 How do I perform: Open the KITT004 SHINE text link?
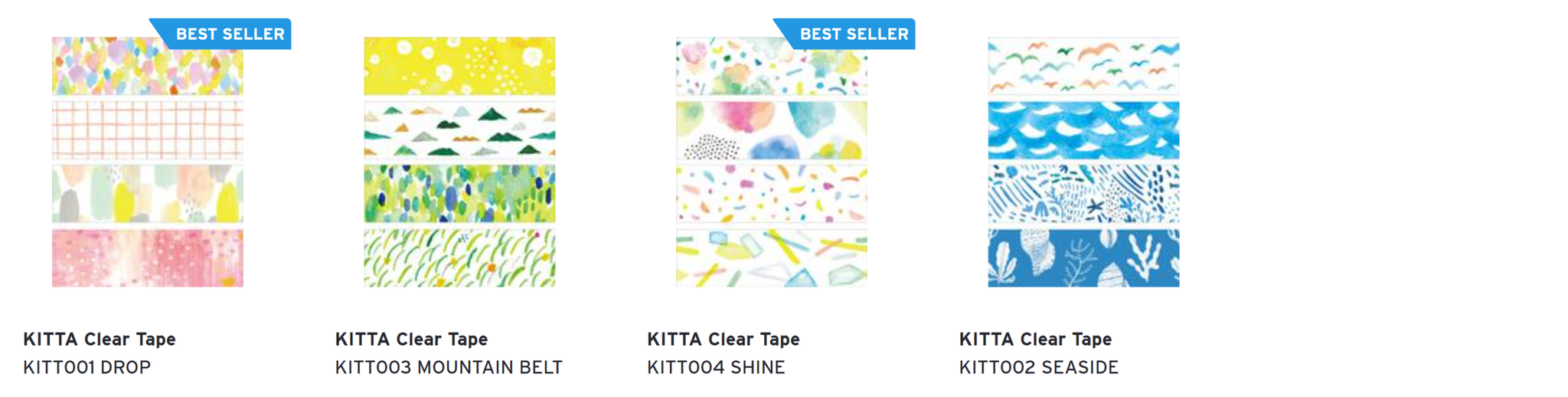coord(716,367)
